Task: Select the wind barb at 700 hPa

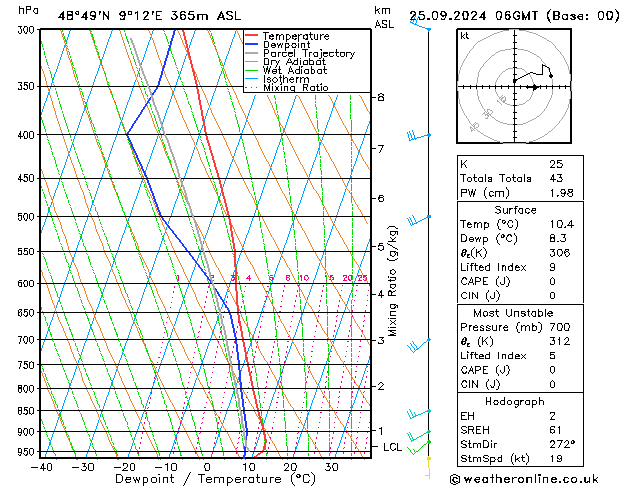Action: (418, 343)
